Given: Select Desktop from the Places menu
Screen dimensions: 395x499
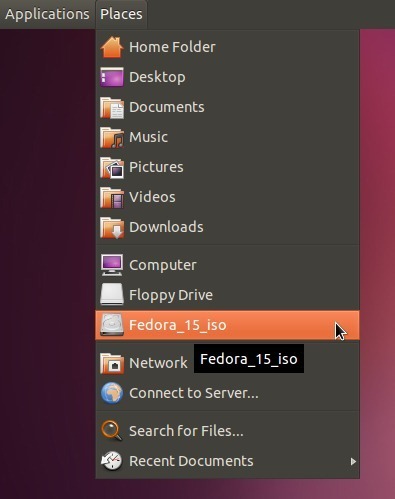Looking at the screenshot, I should 227,77.
